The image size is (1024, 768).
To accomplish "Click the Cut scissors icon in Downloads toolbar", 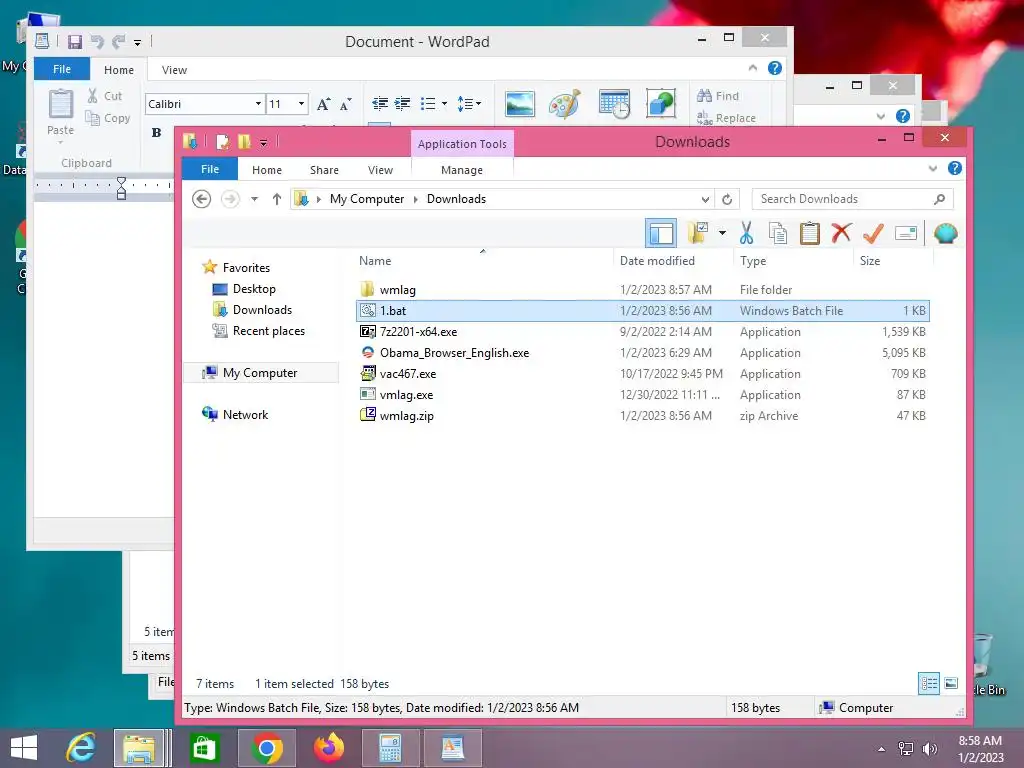I will pyautogui.click(x=746, y=233).
